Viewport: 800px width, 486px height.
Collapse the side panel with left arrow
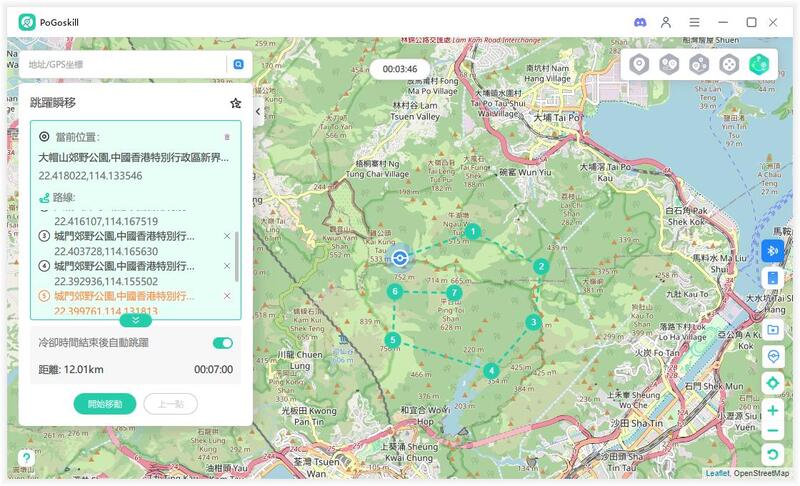[258, 111]
